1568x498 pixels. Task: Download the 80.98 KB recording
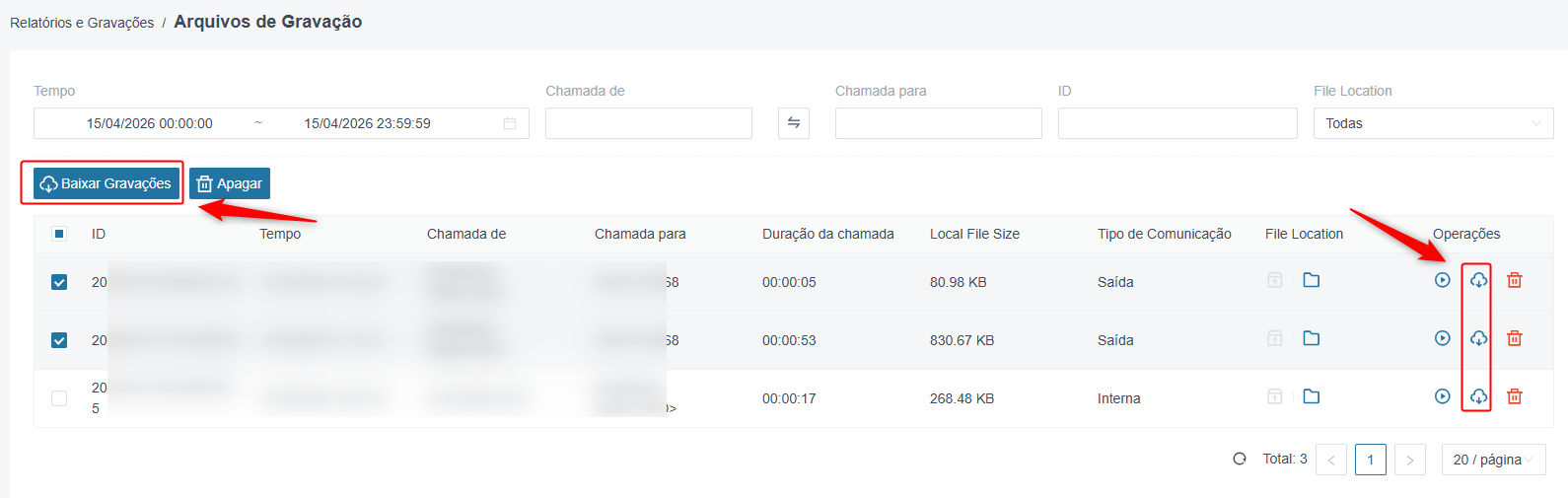(1478, 280)
